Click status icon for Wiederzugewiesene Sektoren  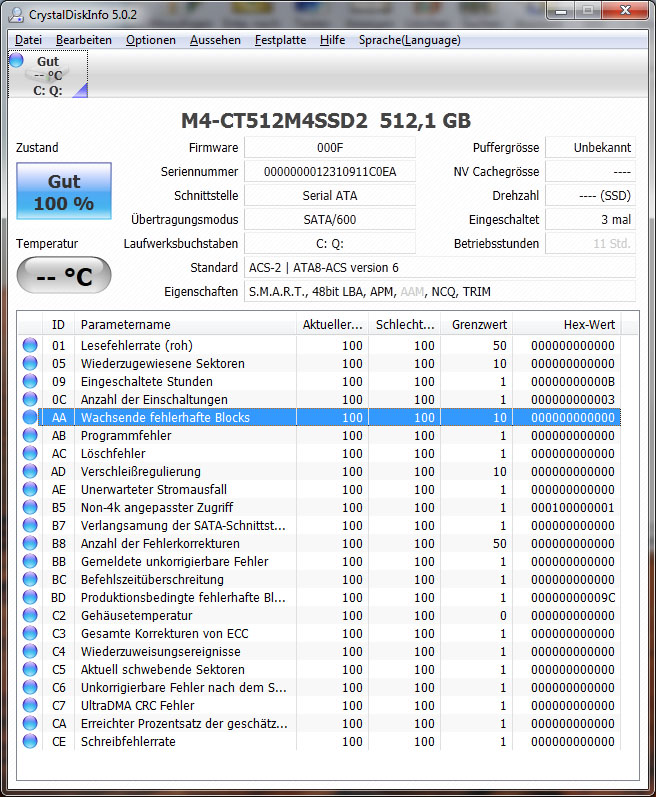click(x=30, y=363)
